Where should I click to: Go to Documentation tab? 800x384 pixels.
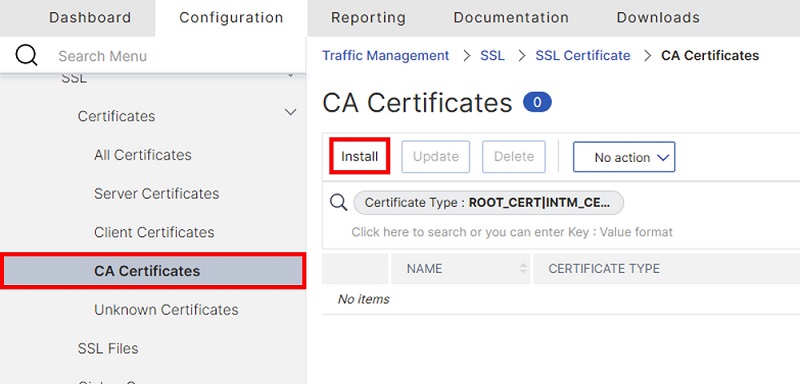511,18
